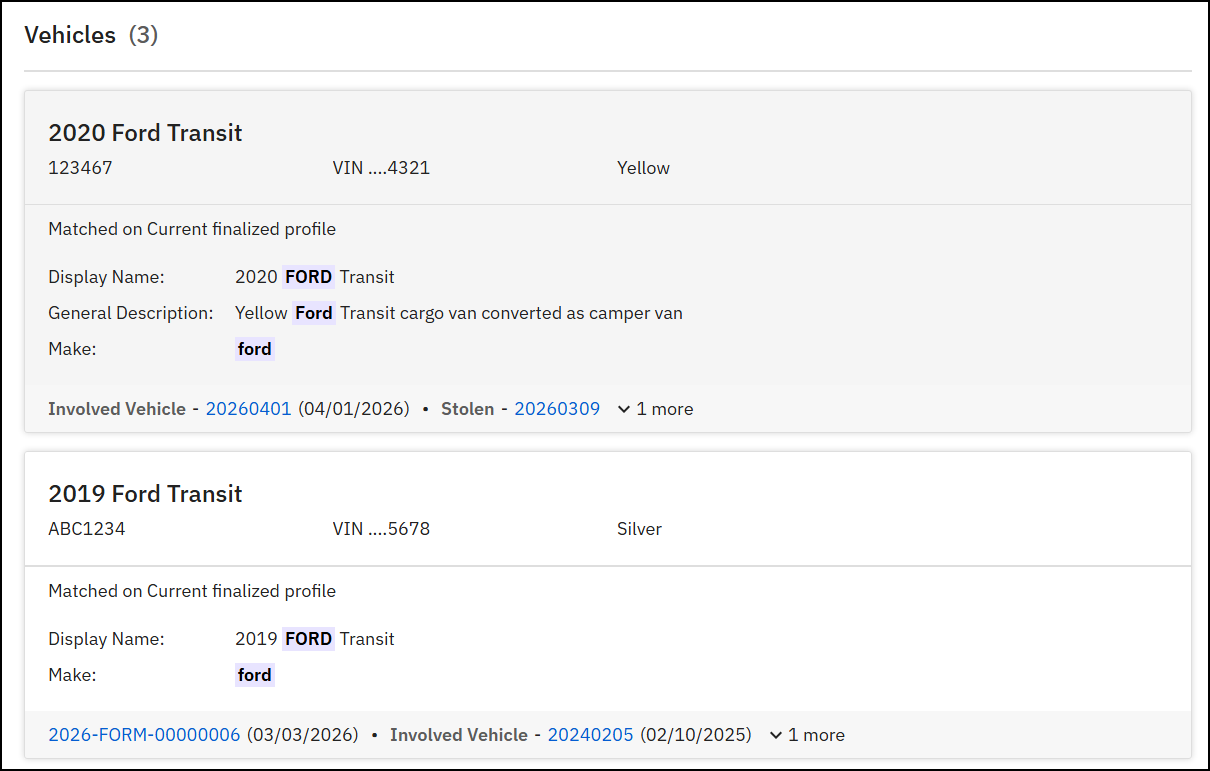Click the Silver color label
Screen dimensions: 1210x771
tap(639, 528)
